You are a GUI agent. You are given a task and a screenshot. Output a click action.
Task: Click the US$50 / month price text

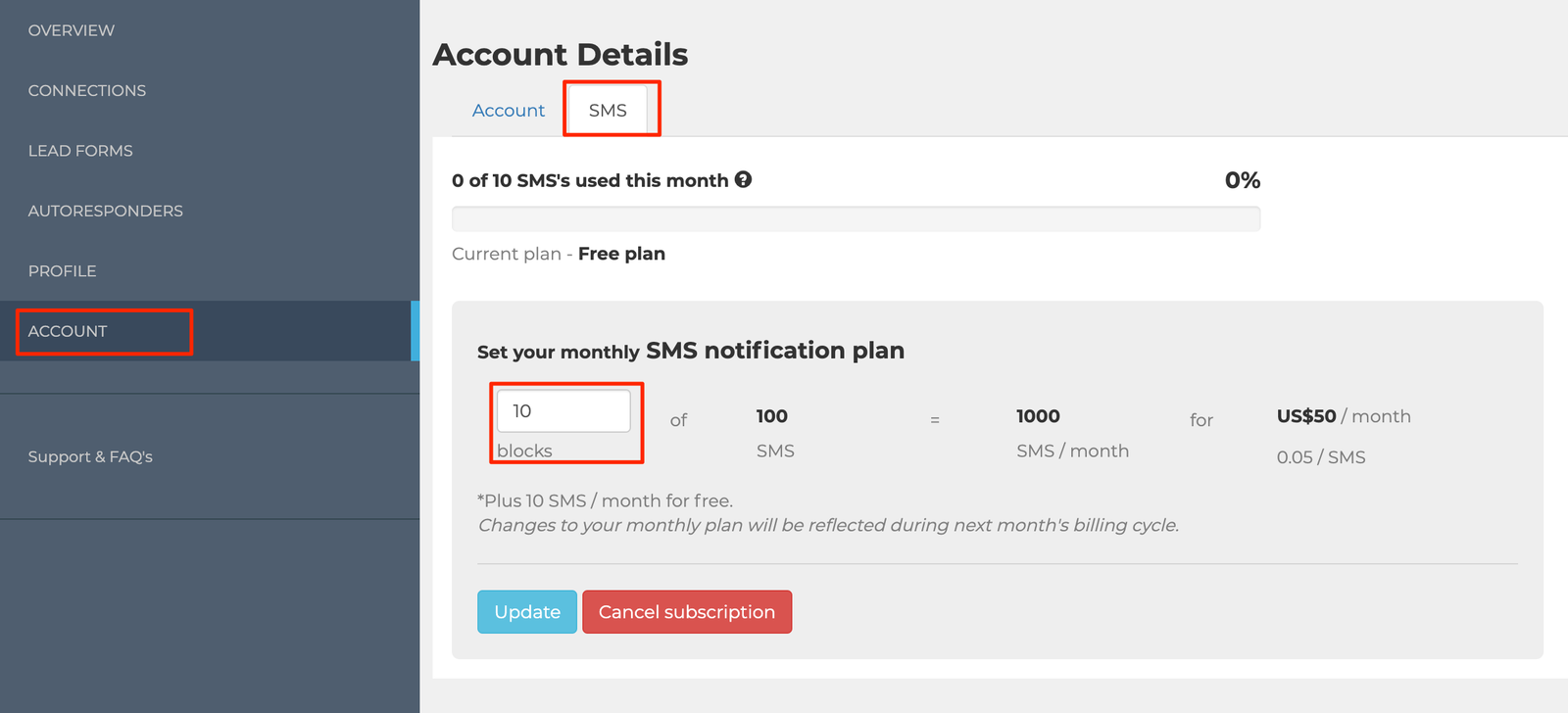[x=1344, y=416]
